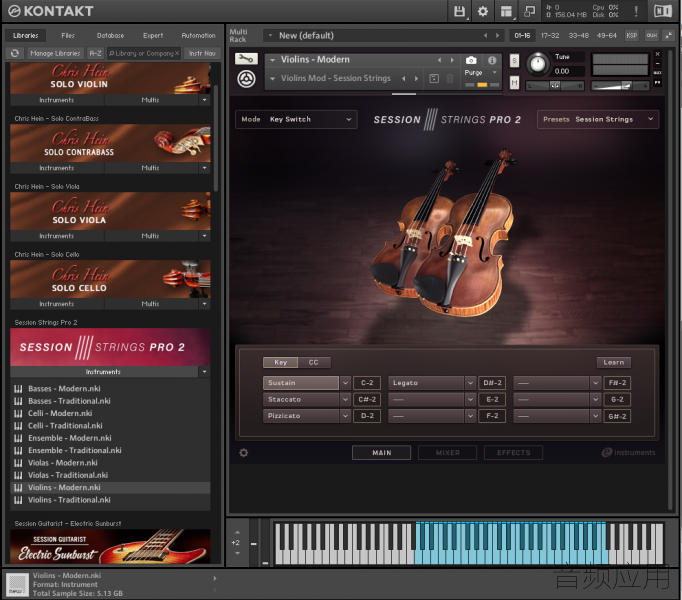This screenshot has height=600, width=682.
Task: Open Presets Session Strings dropdown
Action: (598, 119)
